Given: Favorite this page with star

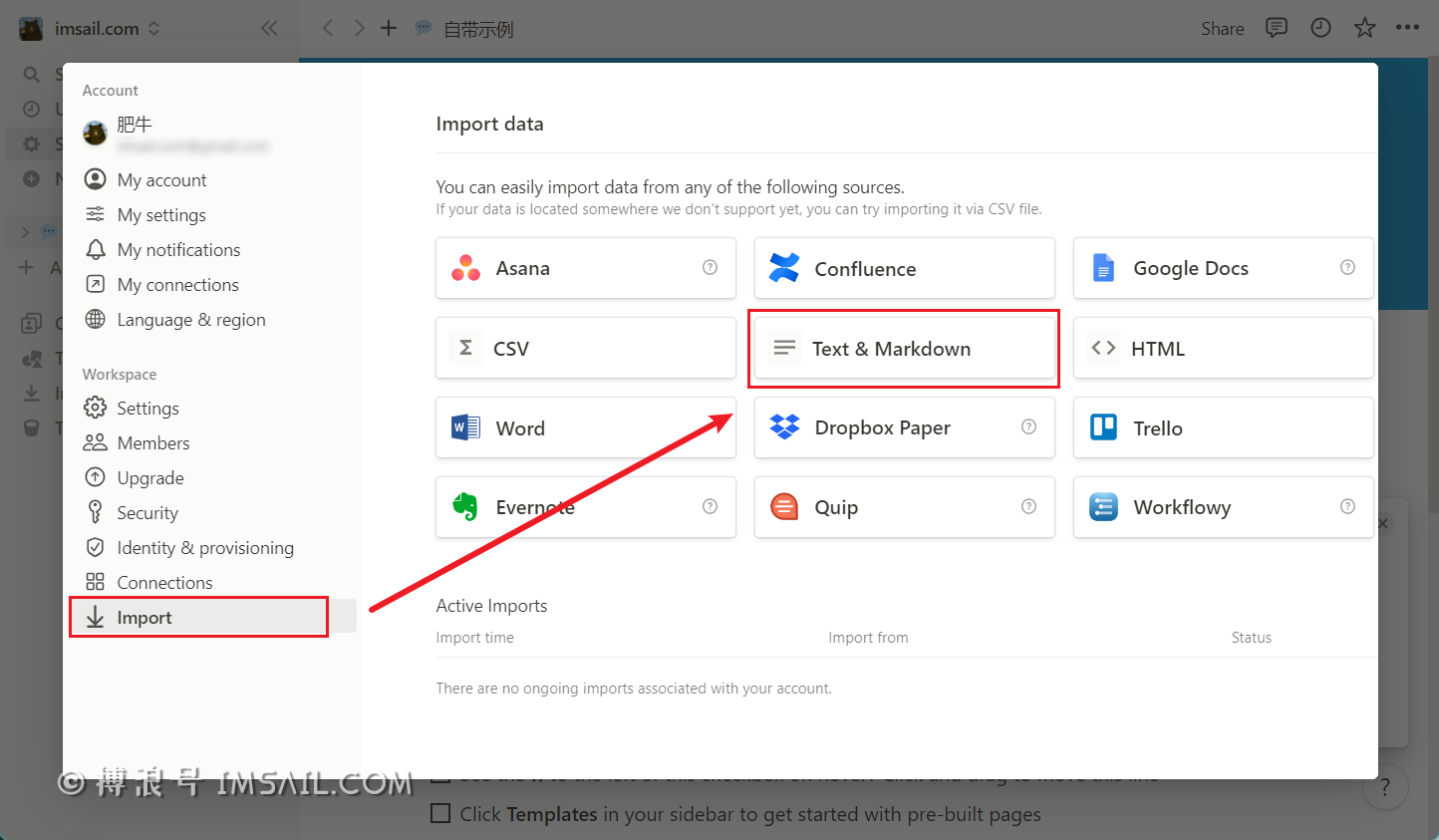Looking at the screenshot, I should [1364, 28].
